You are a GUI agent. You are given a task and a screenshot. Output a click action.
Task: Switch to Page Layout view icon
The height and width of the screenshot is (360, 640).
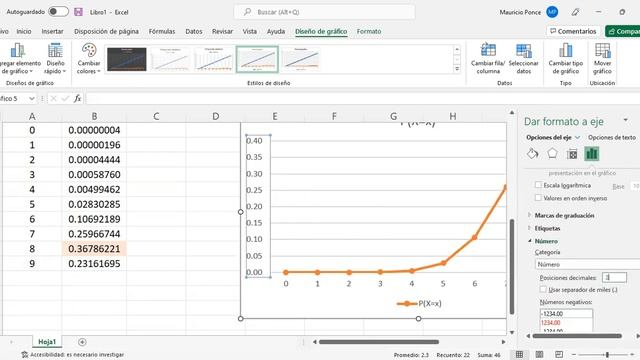539,355
